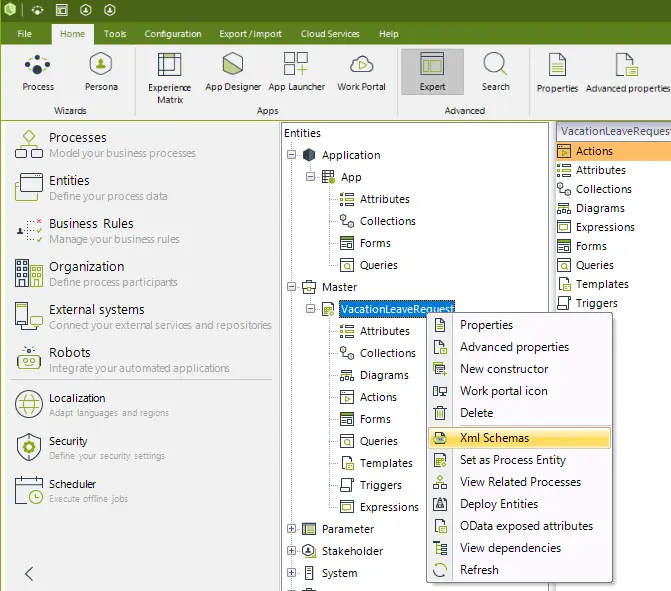Choose Properties in the context menu

(x=519, y=325)
